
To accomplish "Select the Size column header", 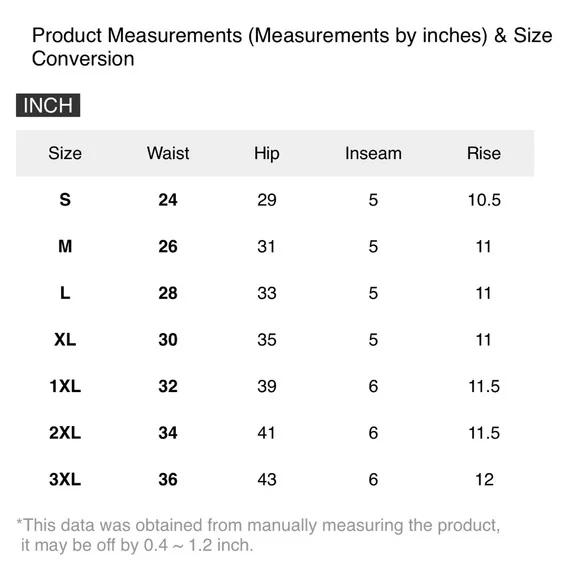I will point(65,153).
